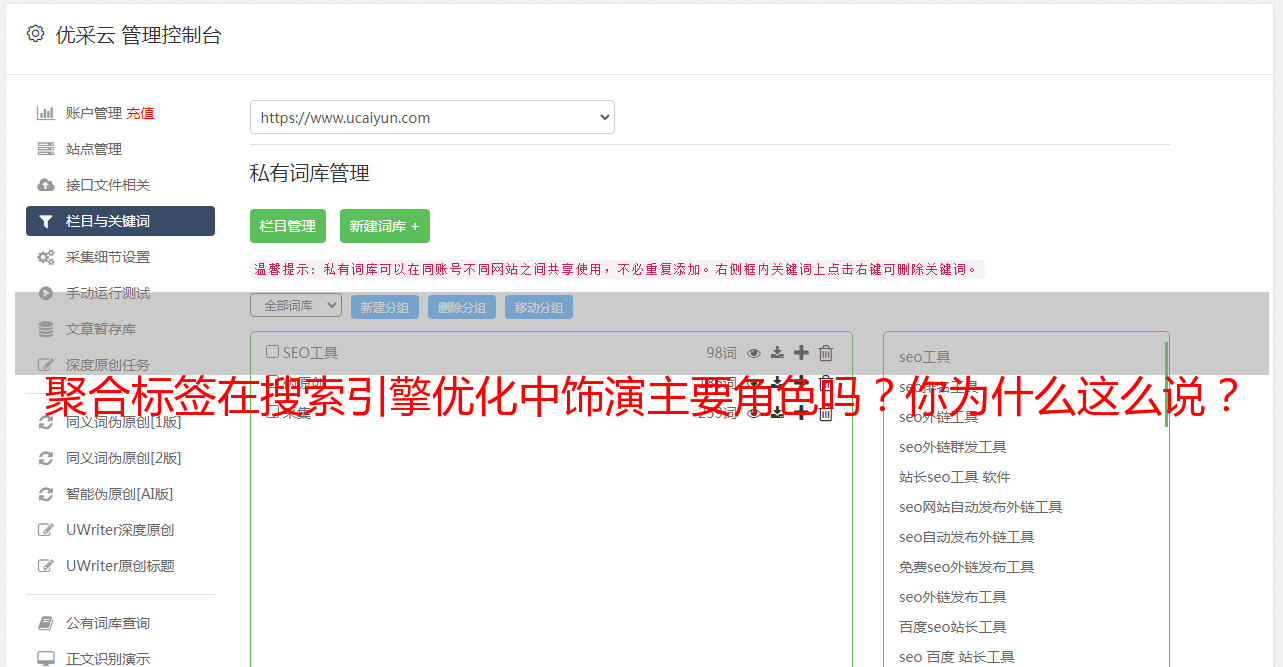Open UWriter原创标题 edit icon

[x=46, y=566]
